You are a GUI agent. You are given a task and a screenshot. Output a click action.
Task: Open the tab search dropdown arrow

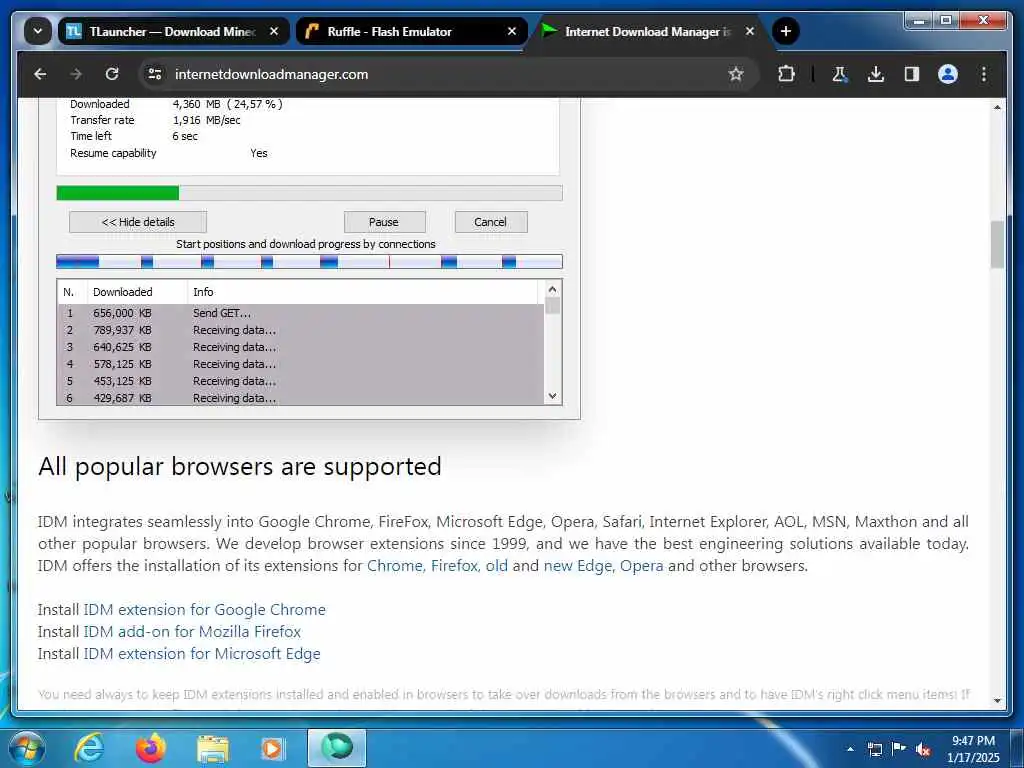tap(38, 31)
